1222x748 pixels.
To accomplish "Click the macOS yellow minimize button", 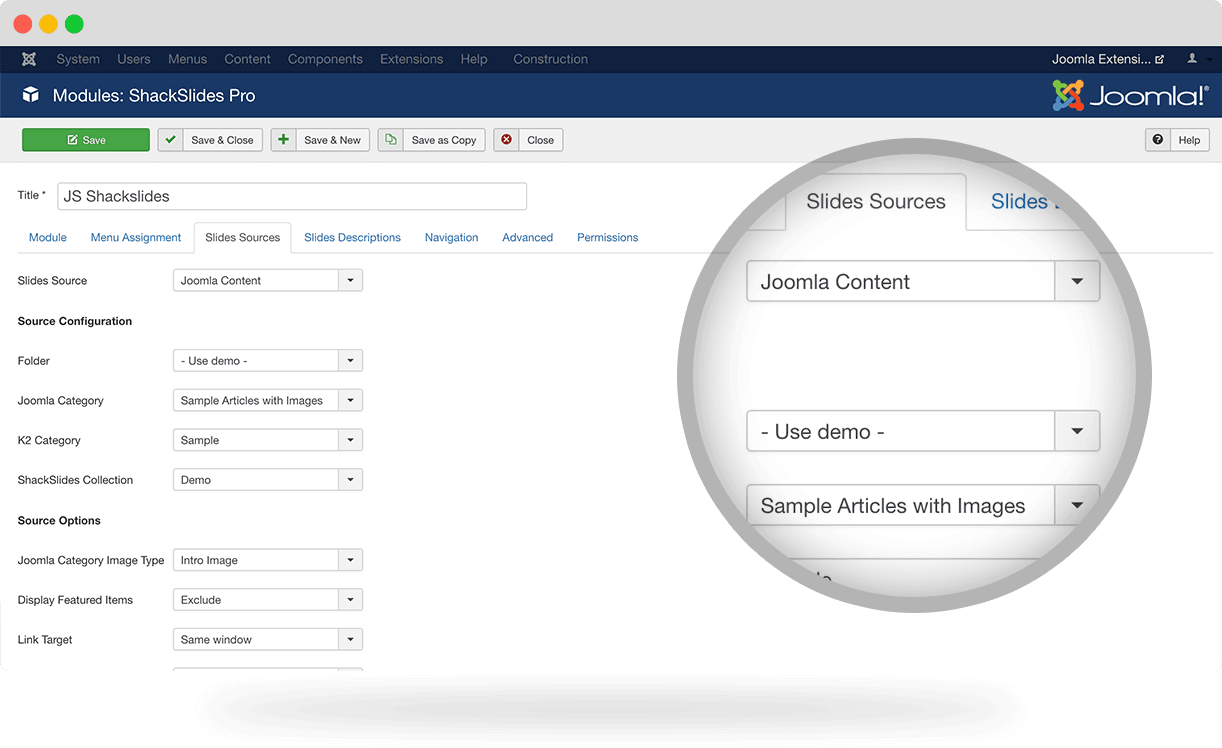I will click(48, 24).
